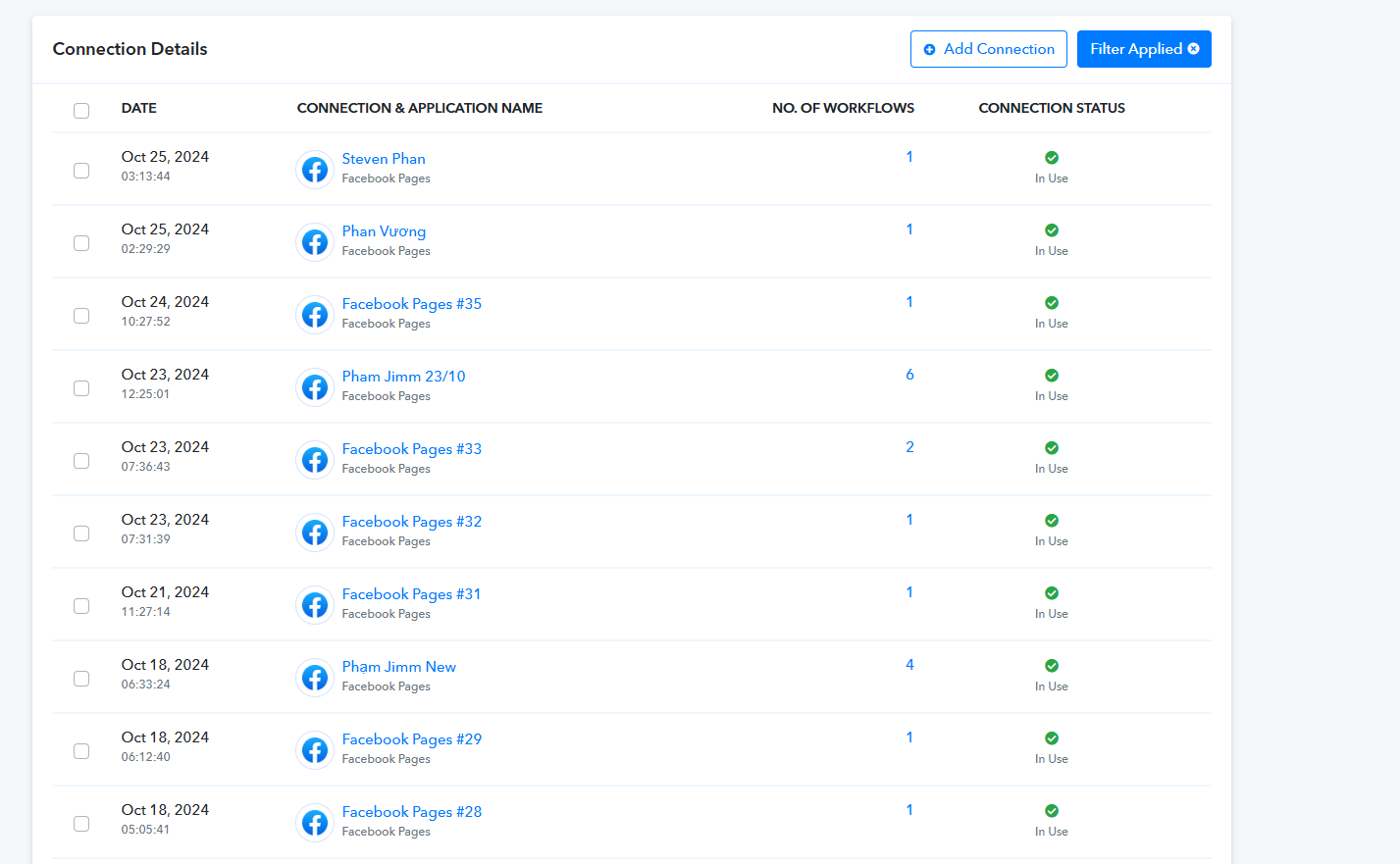Toggle the select-all checkbox in header
The height and width of the screenshot is (864, 1400).
tap(81, 111)
